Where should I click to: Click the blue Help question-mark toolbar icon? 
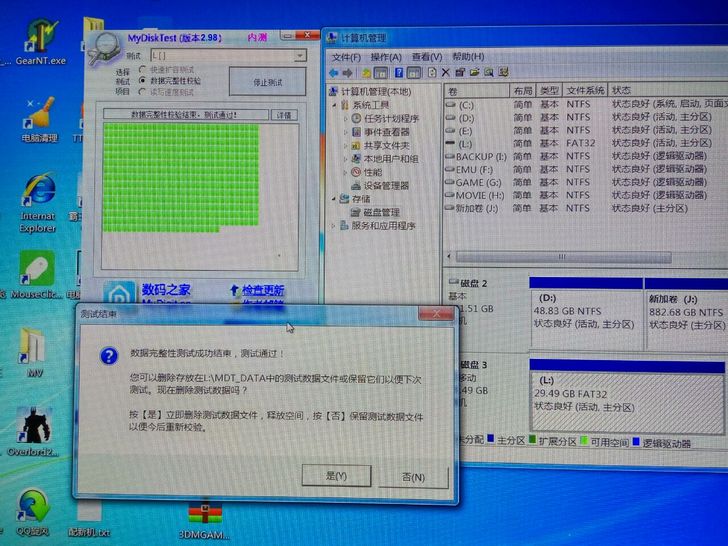[x=399, y=72]
